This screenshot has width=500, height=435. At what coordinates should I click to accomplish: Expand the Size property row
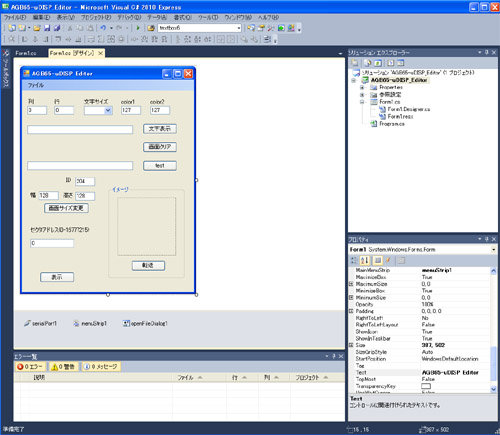point(351,345)
